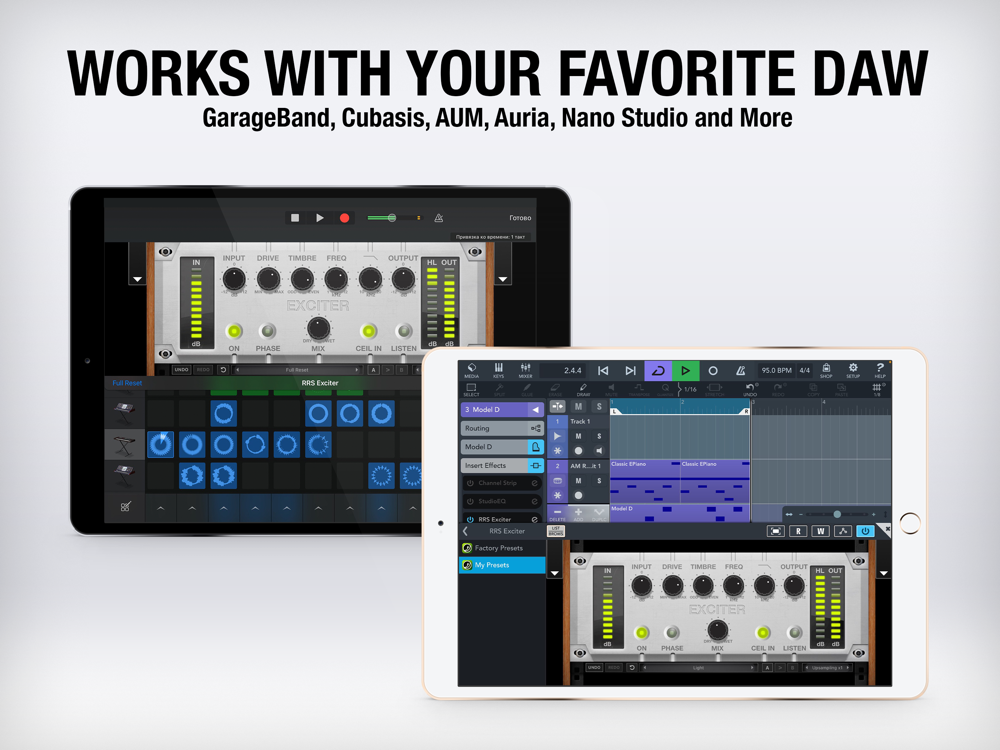Screen dimensions: 1000x750
Task: Select the Factory Presets entry
Action: click(x=502, y=548)
